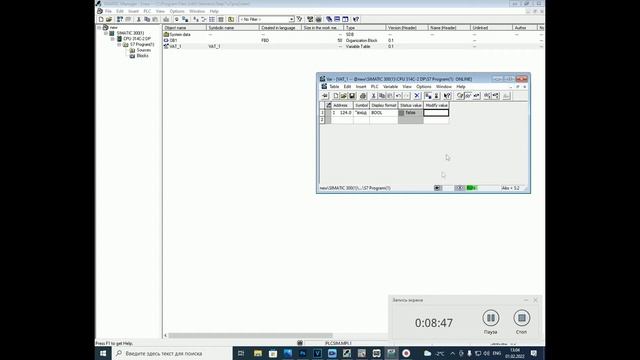Select Sources folder in project tree
The height and width of the screenshot is (360, 640).
click(143, 50)
